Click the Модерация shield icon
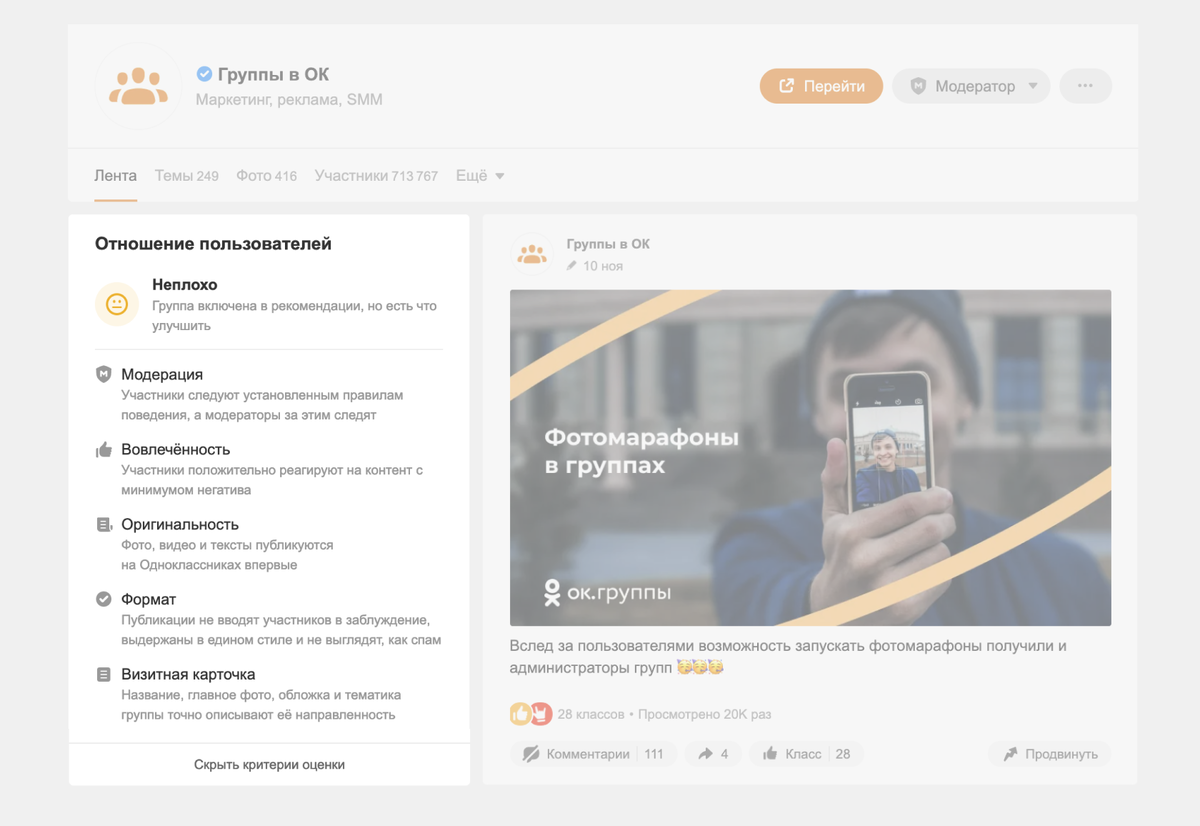 [x=103, y=374]
